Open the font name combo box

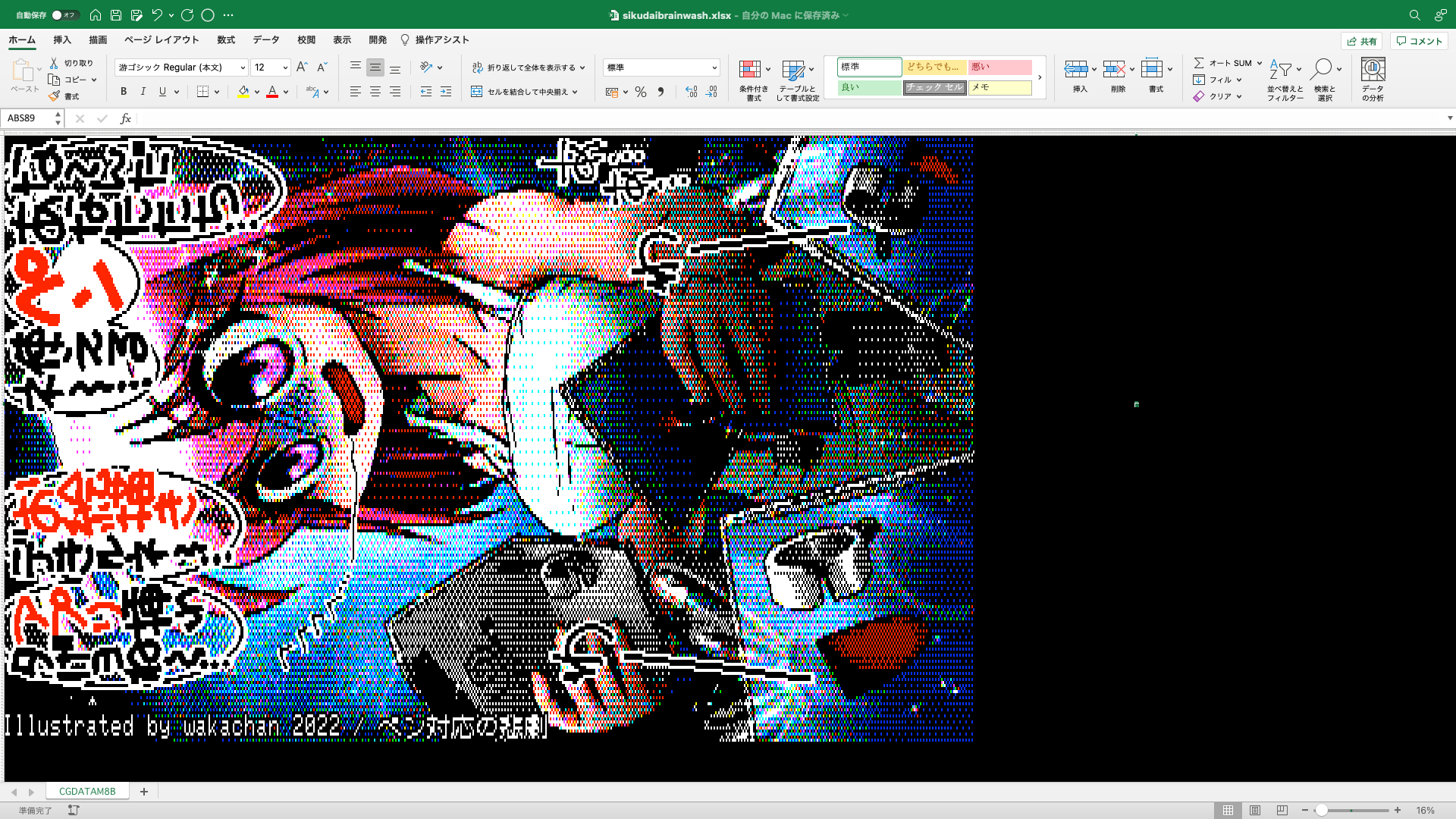click(x=181, y=67)
